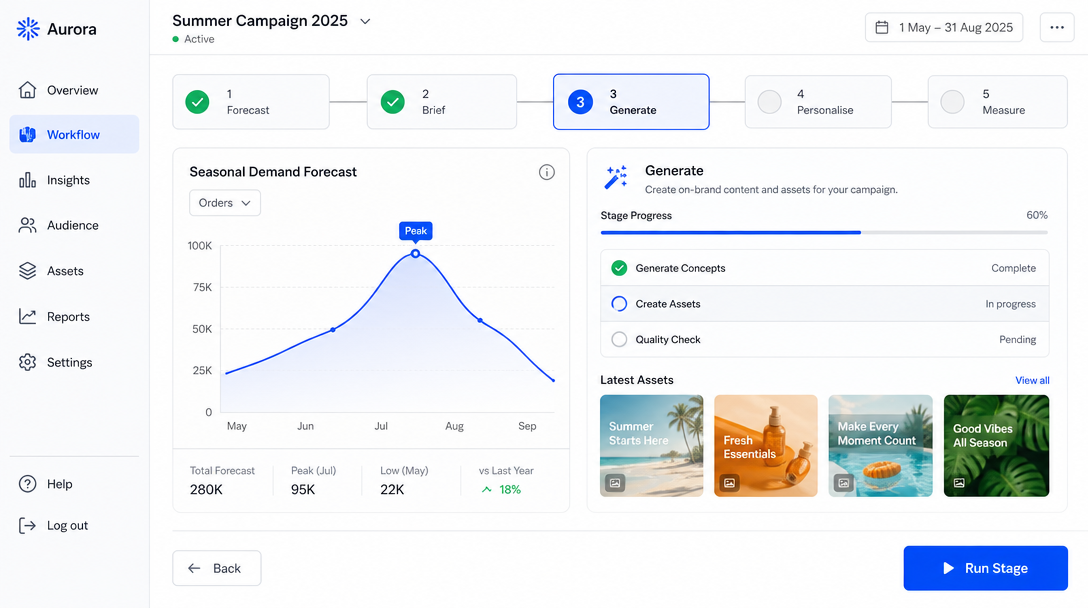This screenshot has height=608, width=1088.
Task: Click the Create Assets In progress status
Action: (1010, 304)
